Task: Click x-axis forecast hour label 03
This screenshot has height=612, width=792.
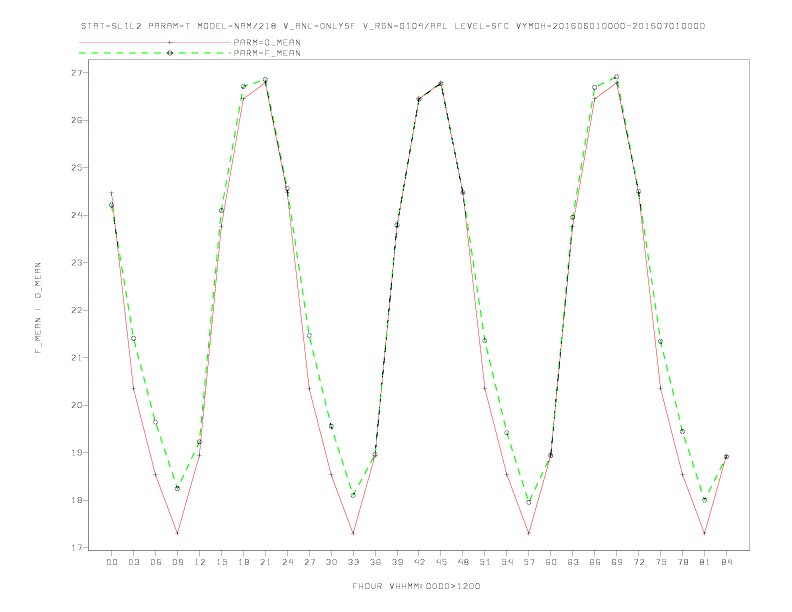Action: pos(133,562)
